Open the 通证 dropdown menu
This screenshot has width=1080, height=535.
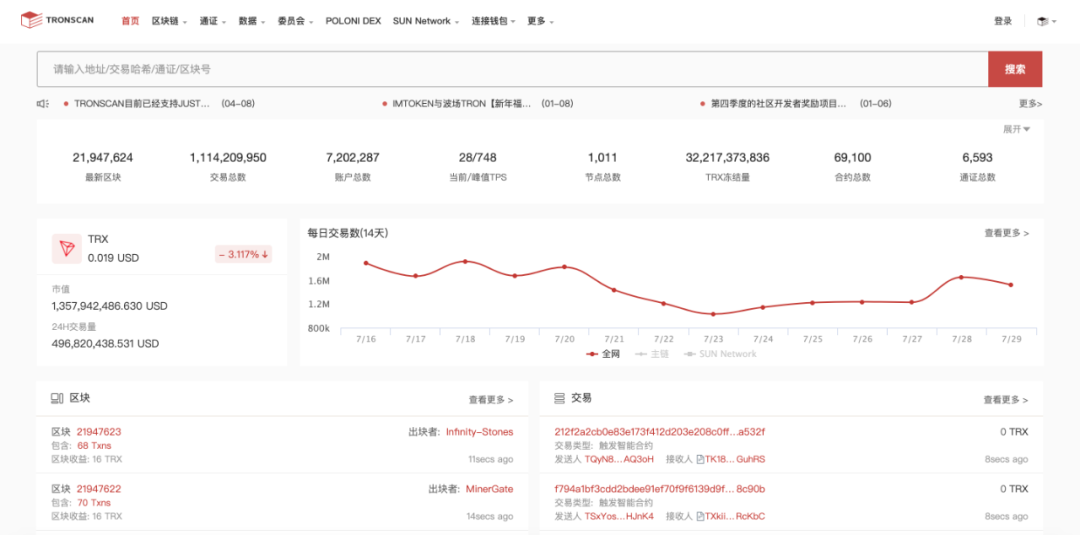213,21
